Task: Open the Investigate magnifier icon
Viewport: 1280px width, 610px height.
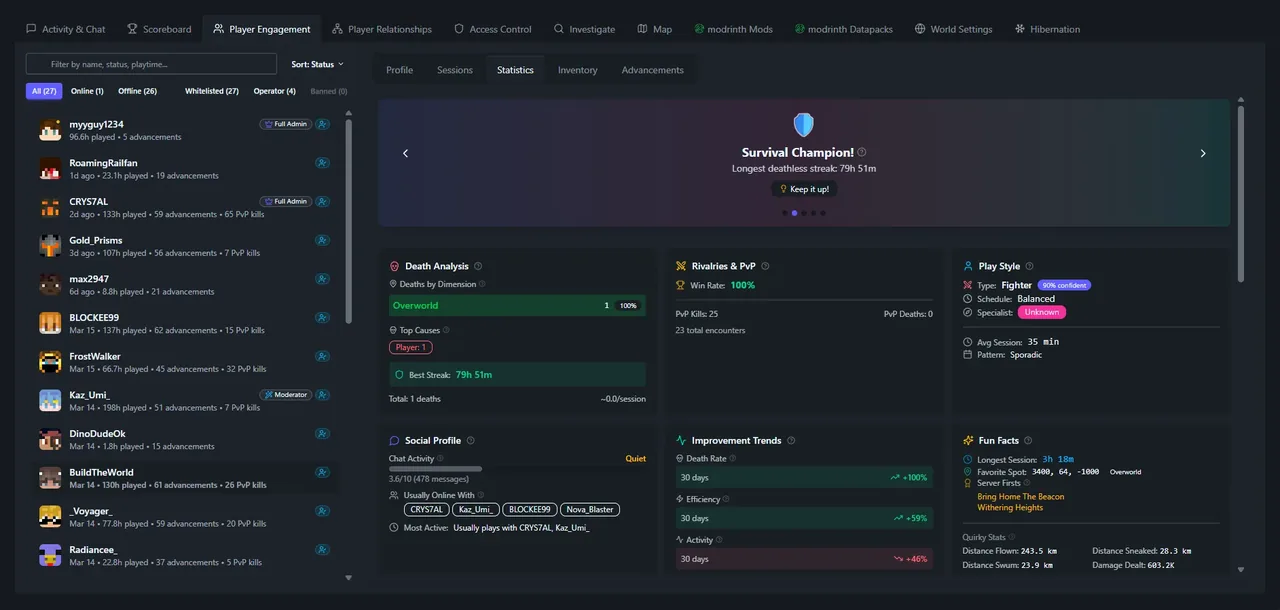Action: click(558, 29)
